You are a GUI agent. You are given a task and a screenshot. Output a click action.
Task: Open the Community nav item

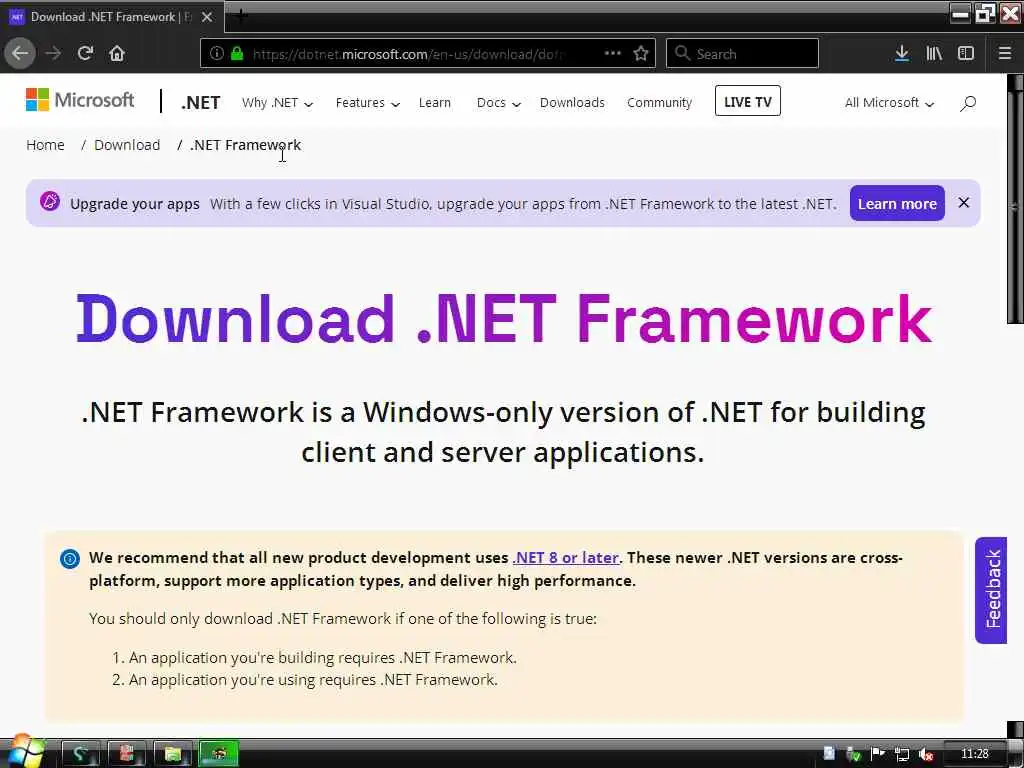[x=659, y=103]
